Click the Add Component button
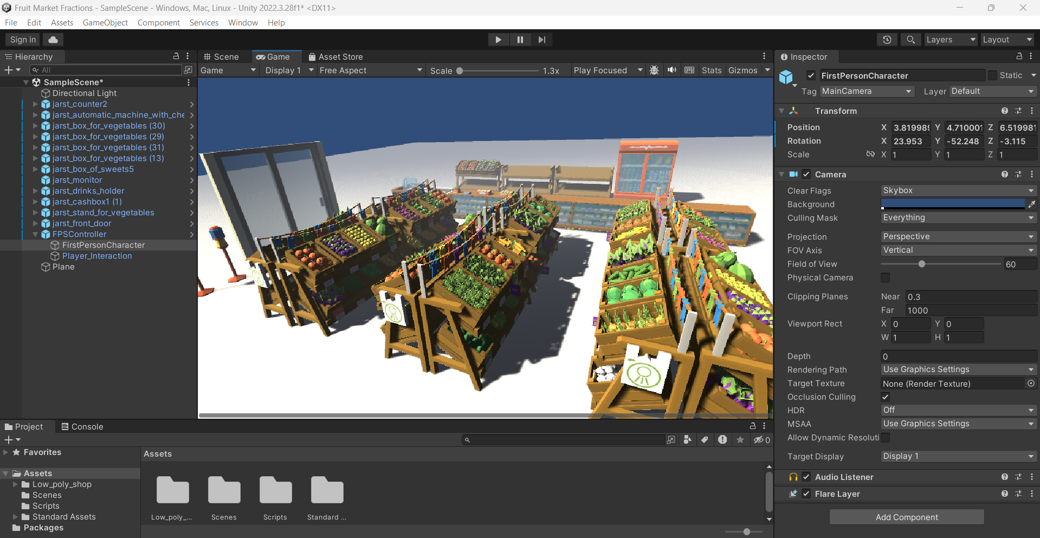The image size is (1040, 538). click(906, 517)
